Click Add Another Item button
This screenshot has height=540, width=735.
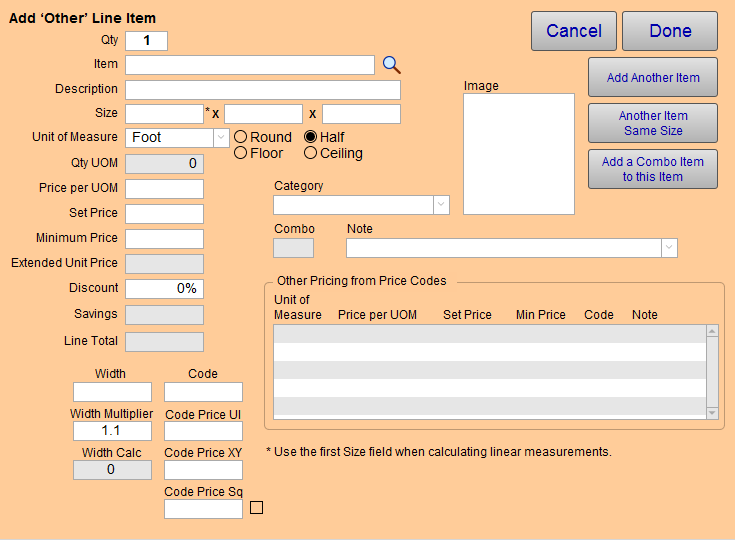coord(653,77)
